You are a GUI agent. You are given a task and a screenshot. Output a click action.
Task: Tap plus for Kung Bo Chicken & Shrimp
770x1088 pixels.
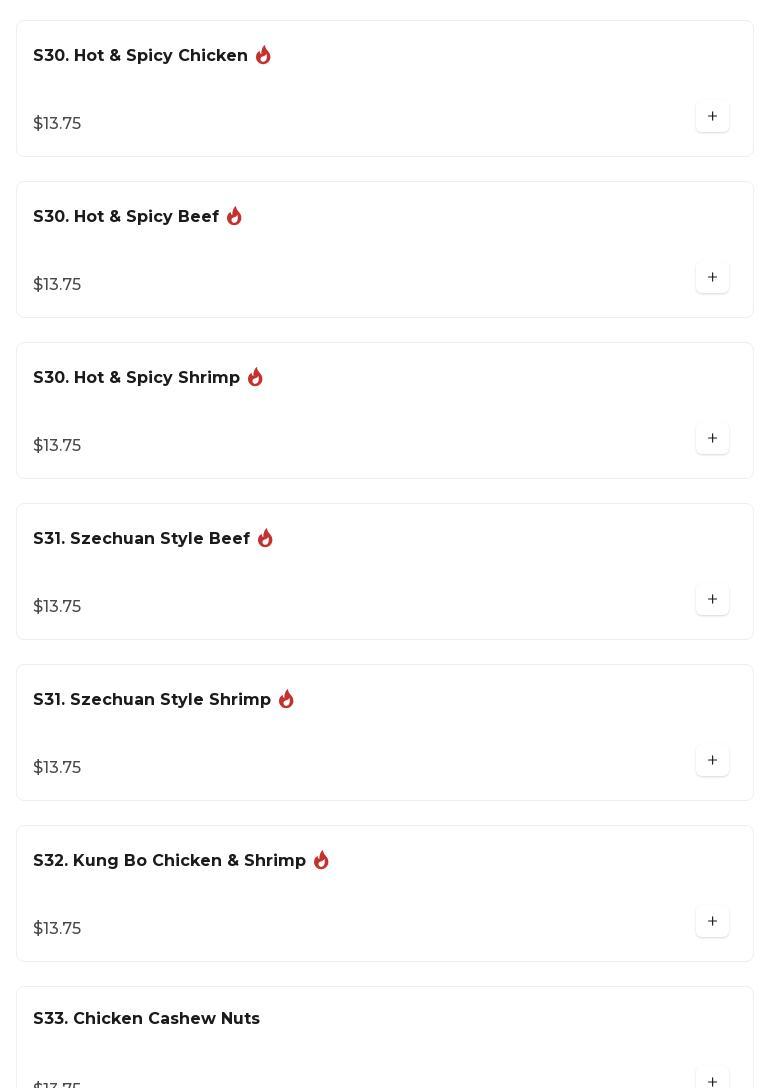[712, 922]
